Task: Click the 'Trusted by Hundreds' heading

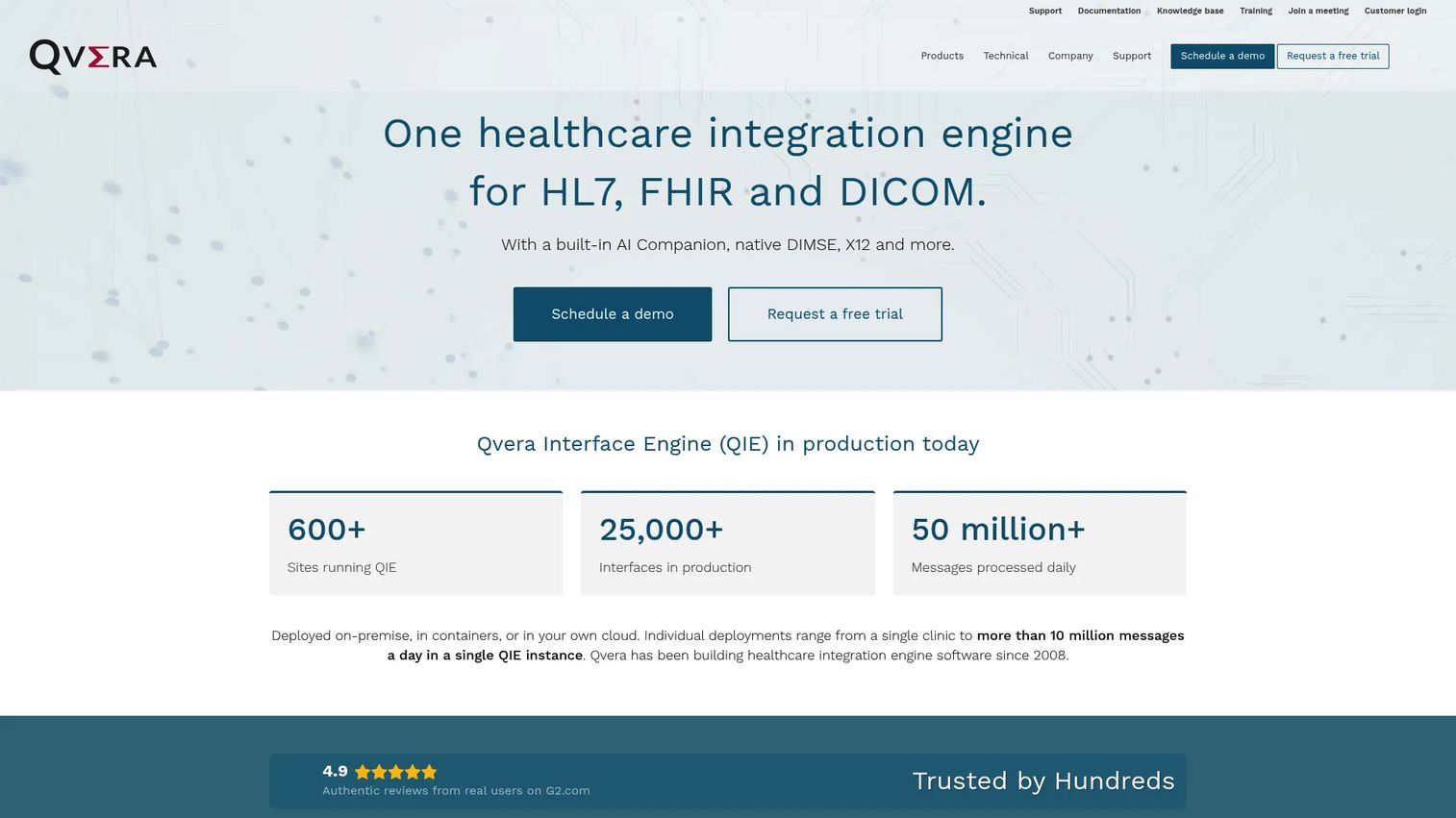Action: point(1043,781)
